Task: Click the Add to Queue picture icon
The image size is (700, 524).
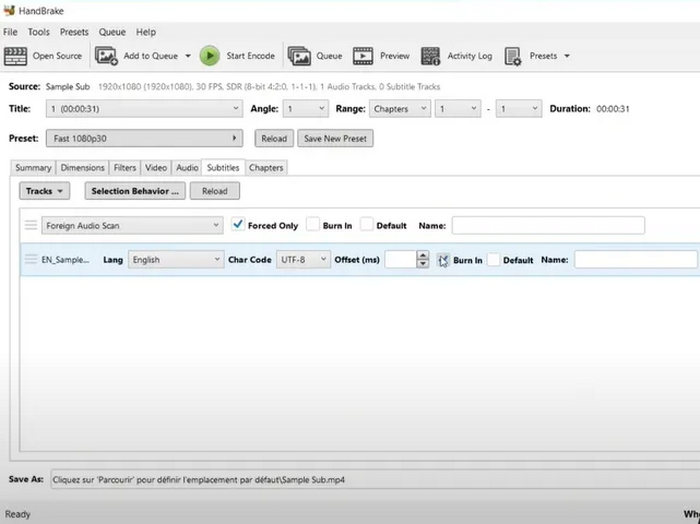Action: click(106, 56)
